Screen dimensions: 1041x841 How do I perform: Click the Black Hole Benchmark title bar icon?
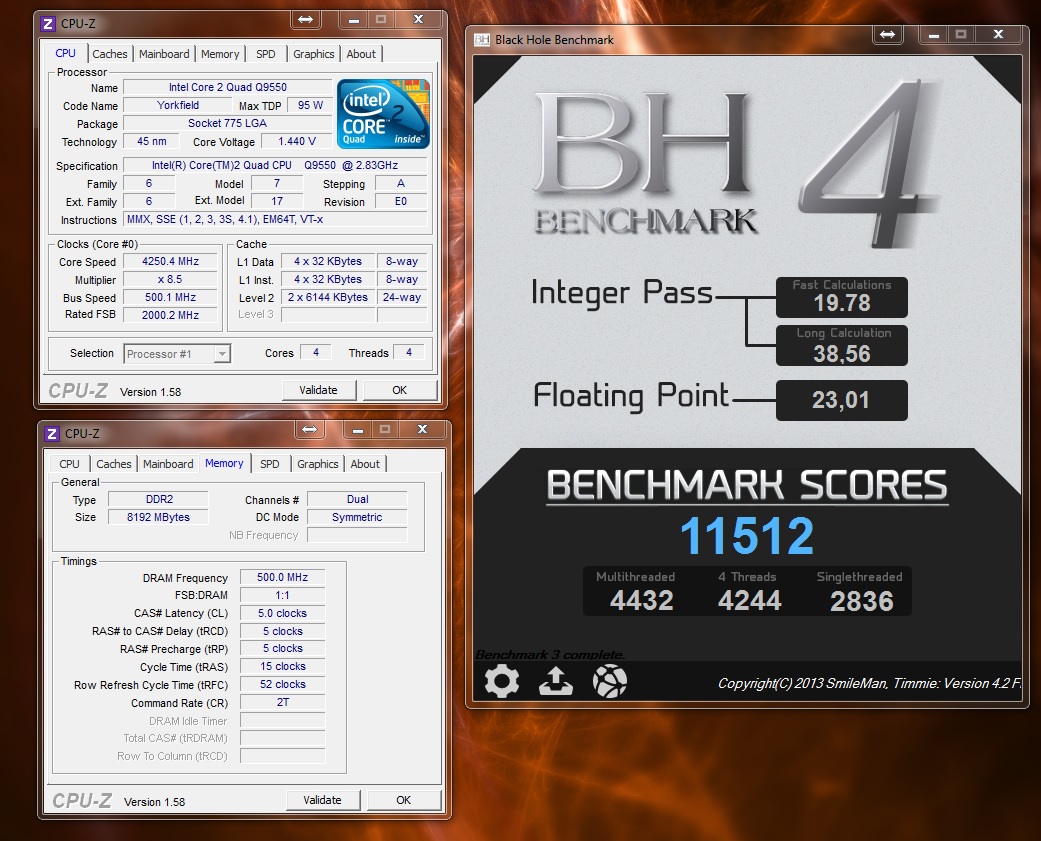click(482, 40)
